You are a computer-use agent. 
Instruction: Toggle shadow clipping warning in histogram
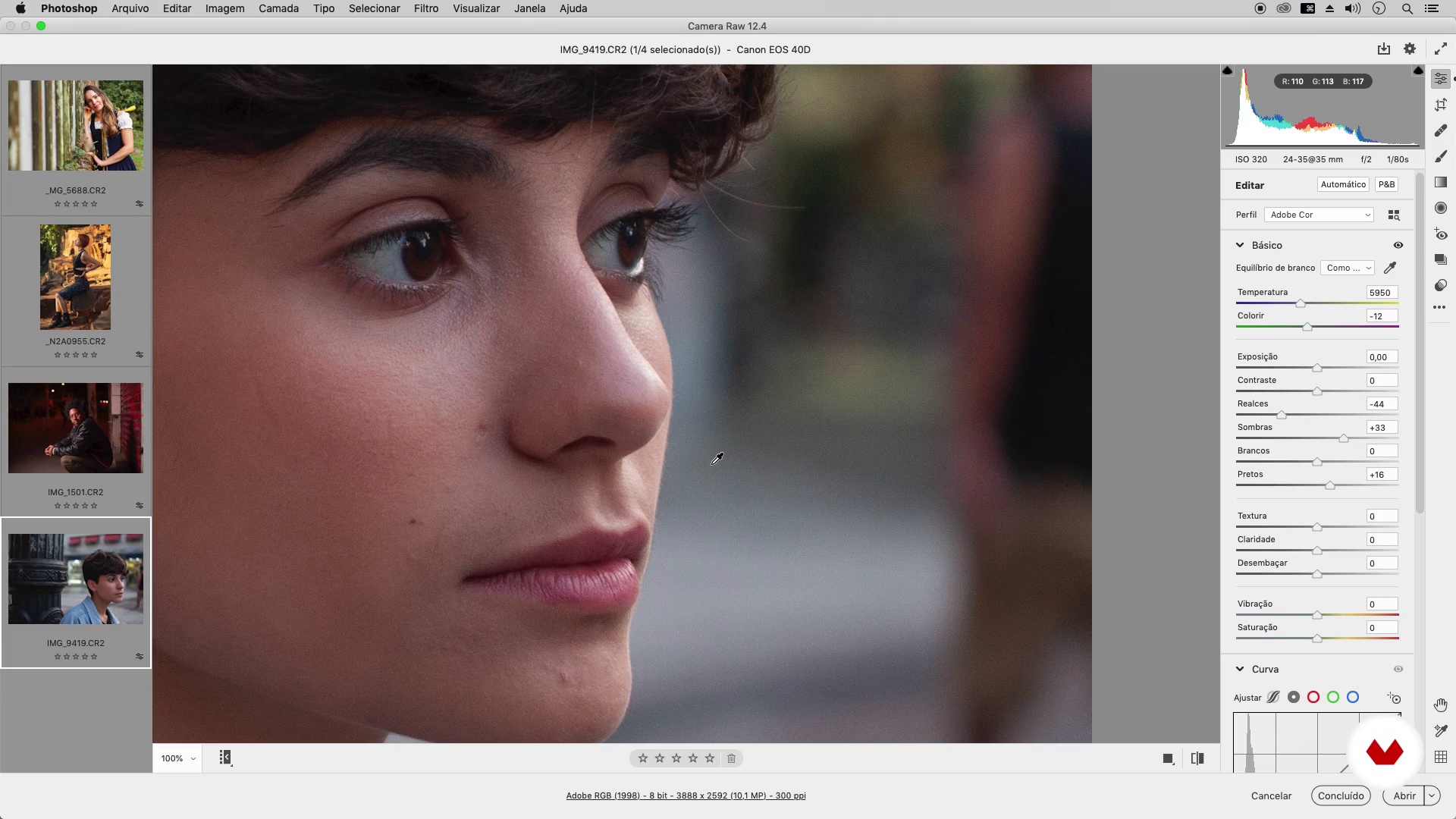(1228, 71)
